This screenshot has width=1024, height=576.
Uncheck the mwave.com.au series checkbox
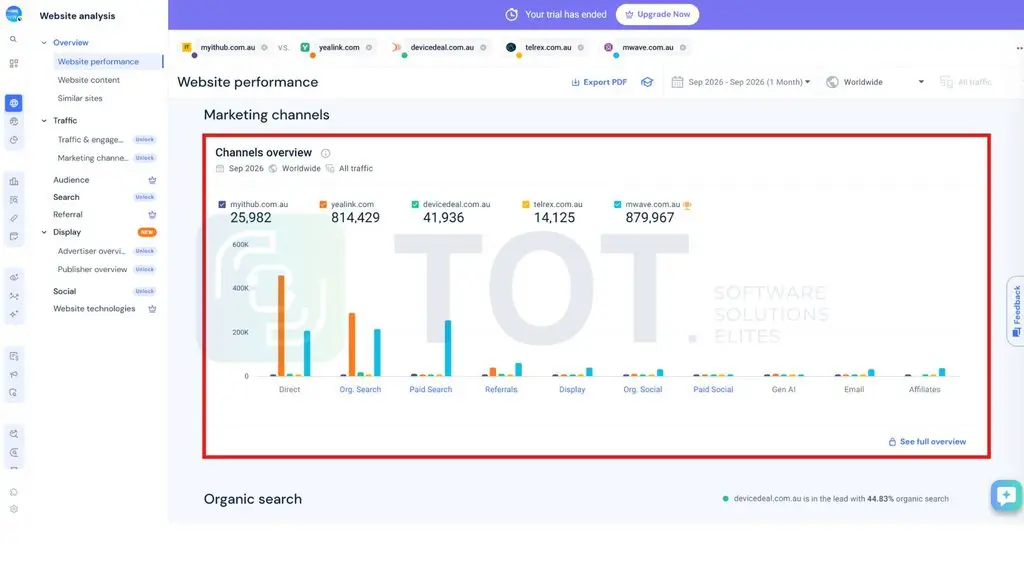(618, 204)
